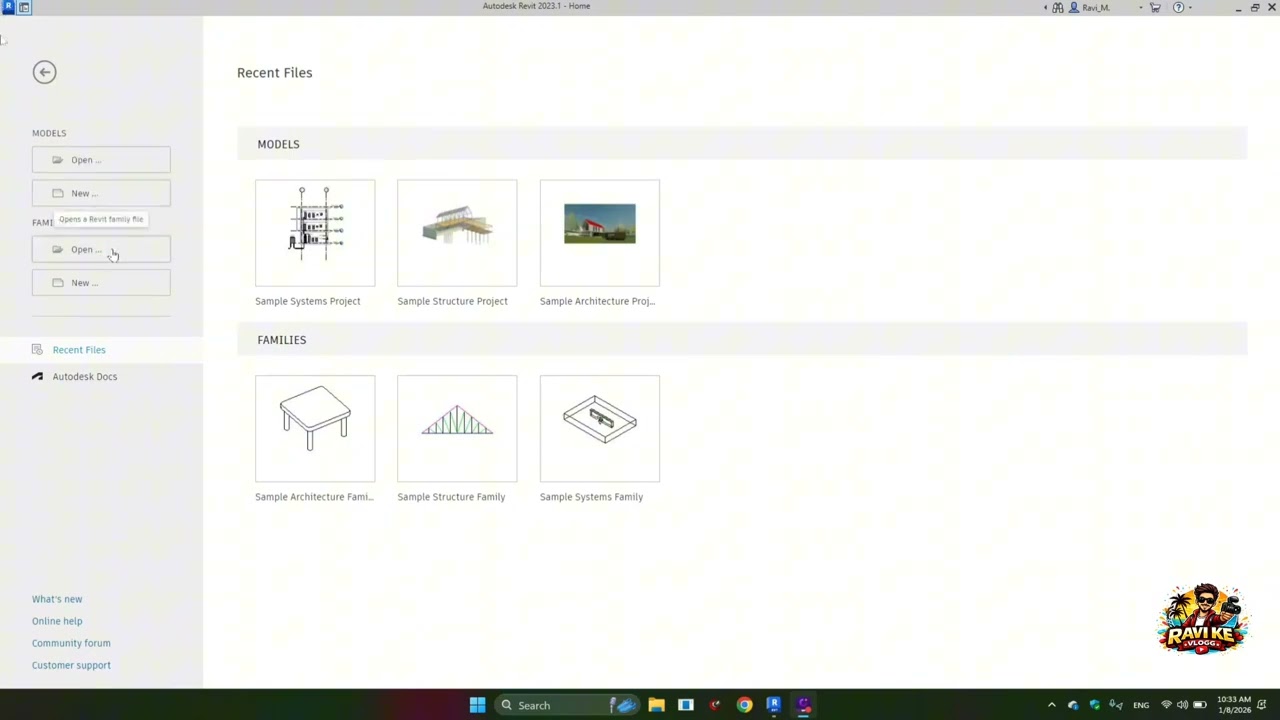Click the purple screen recorder taskbar icon
1280x720 pixels.
[803, 705]
